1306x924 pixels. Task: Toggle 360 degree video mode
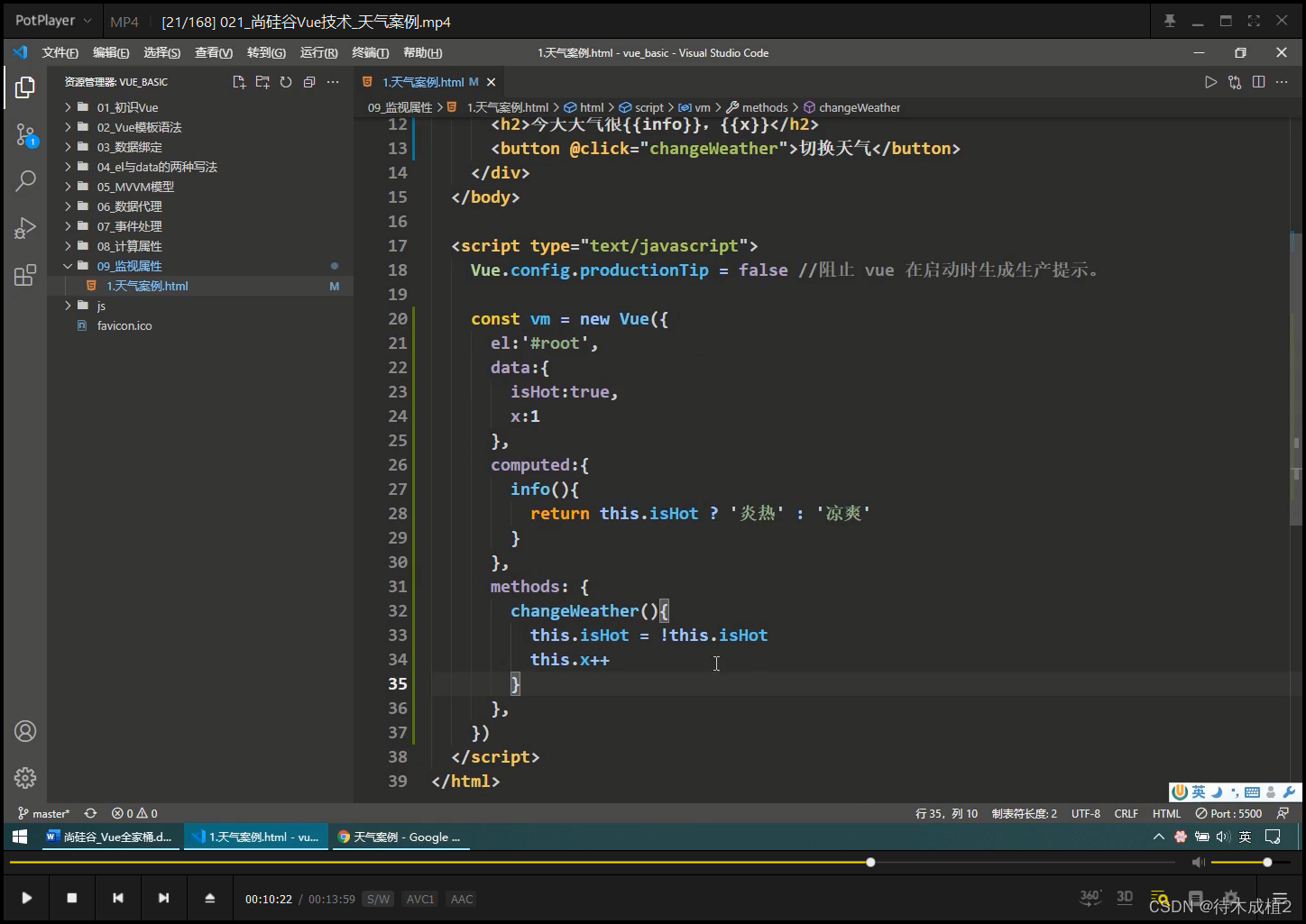point(1090,897)
